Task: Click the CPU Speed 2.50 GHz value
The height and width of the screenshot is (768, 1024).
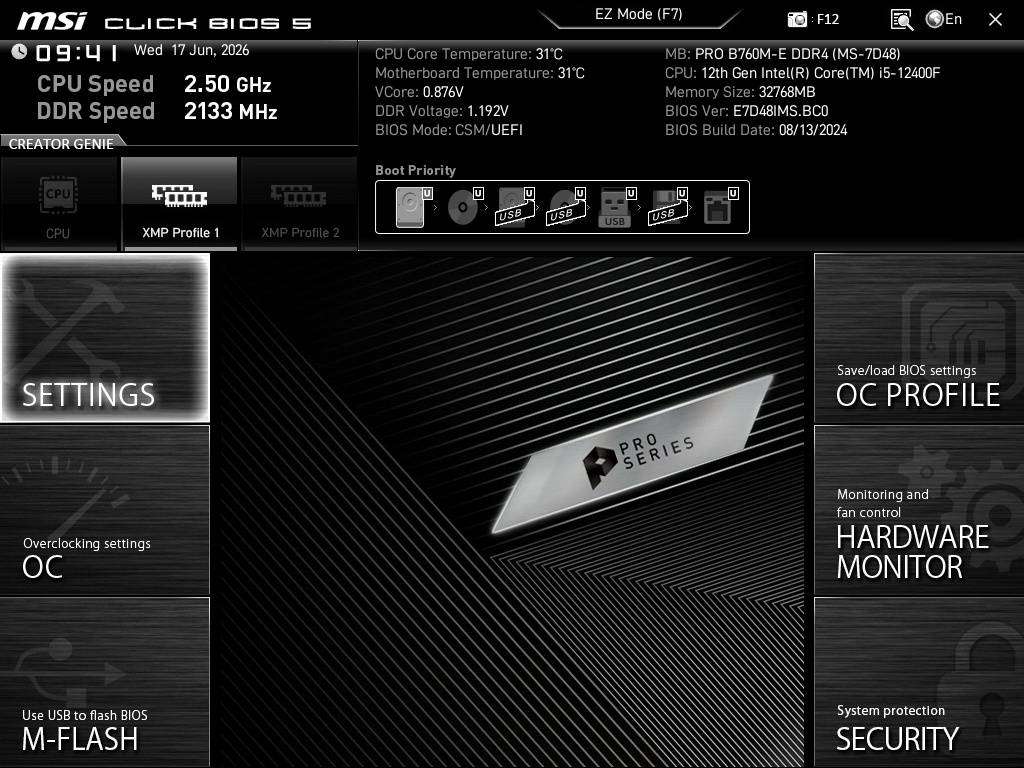Action: tap(227, 84)
